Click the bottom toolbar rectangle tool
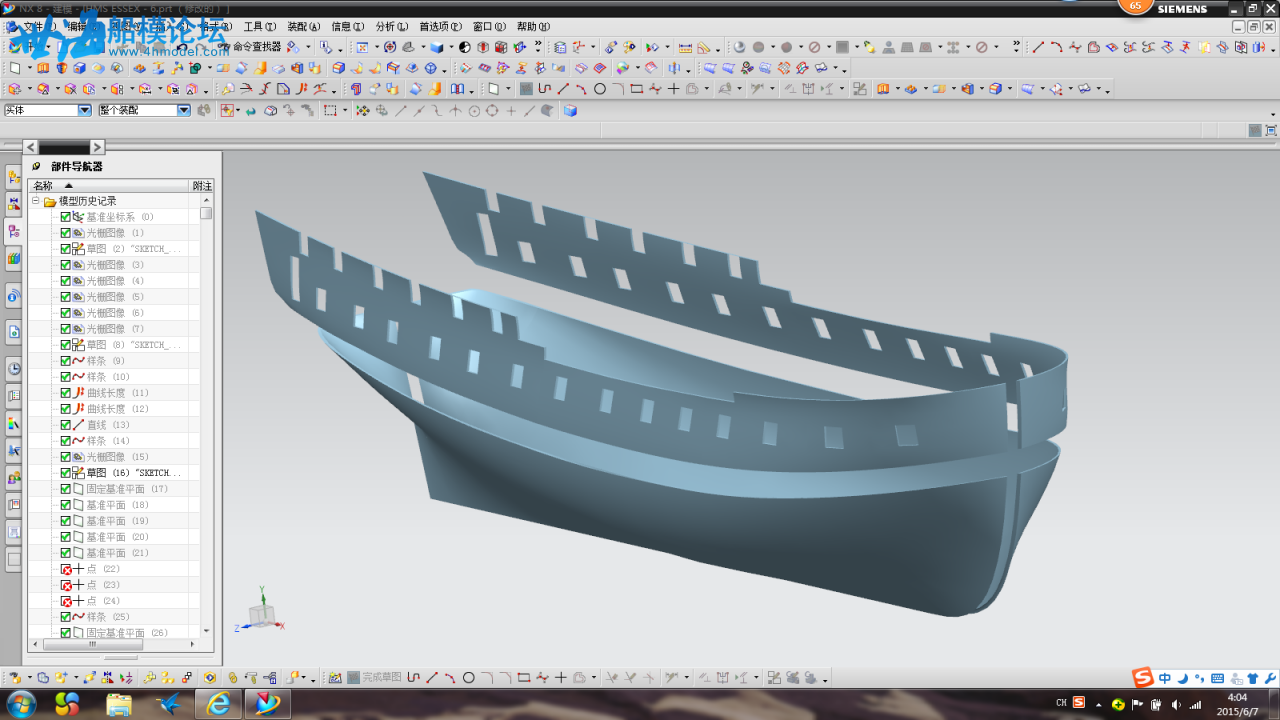 (523, 677)
